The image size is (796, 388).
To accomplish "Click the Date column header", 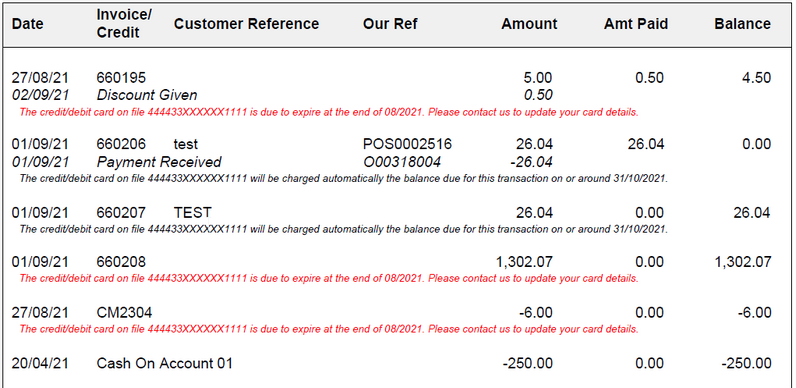I will (x=27, y=24).
